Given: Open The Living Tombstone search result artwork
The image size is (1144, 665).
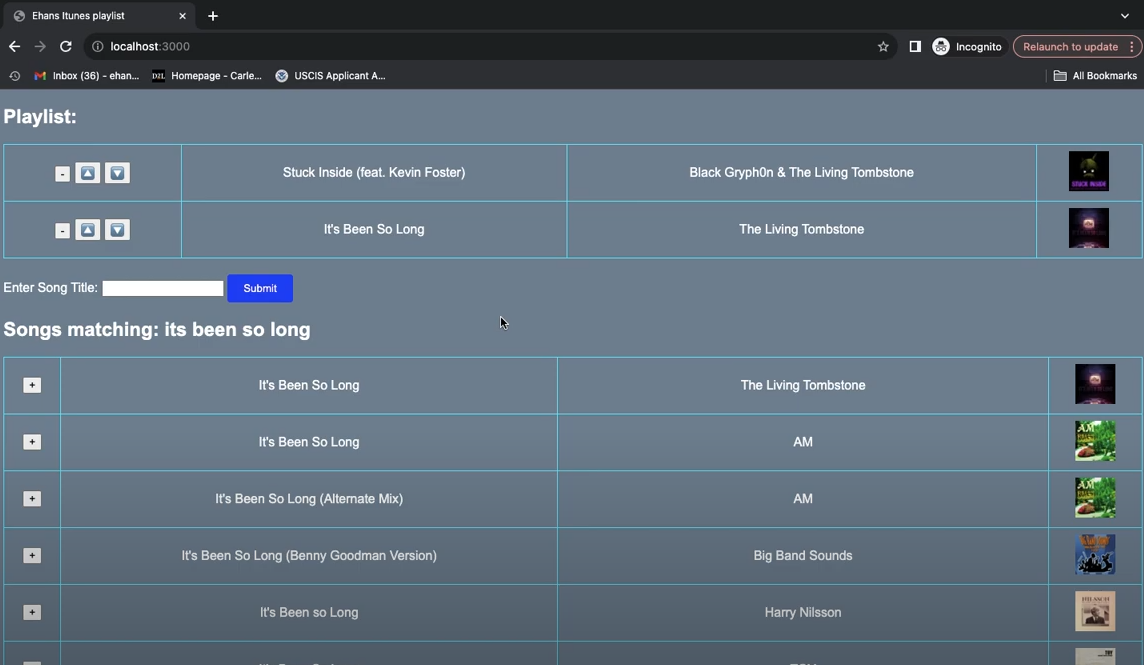Looking at the screenshot, I should coord(1095,385).
